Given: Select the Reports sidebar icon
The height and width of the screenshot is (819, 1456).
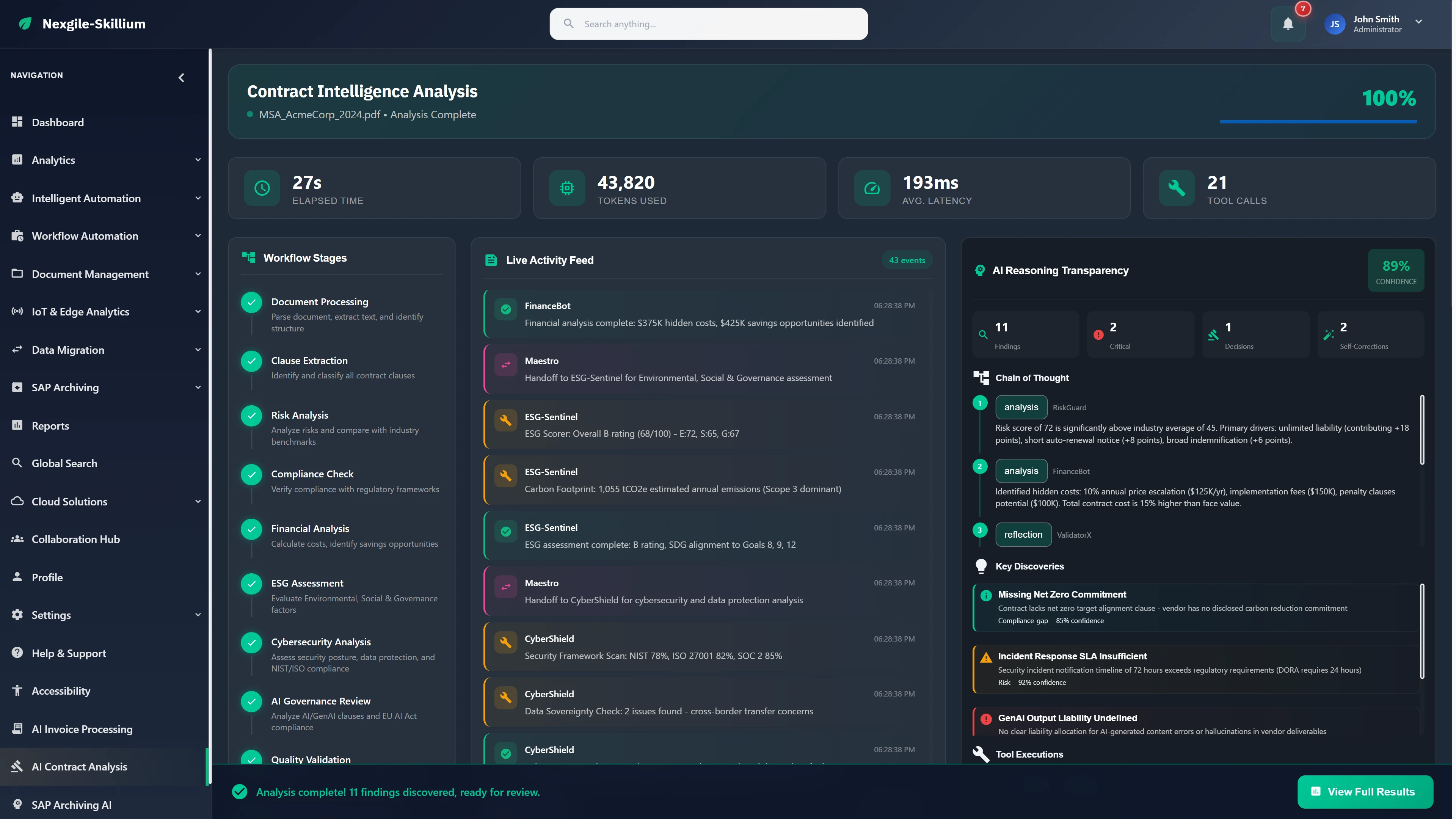Looking at the screenshot, I should (x=17, y=425).
